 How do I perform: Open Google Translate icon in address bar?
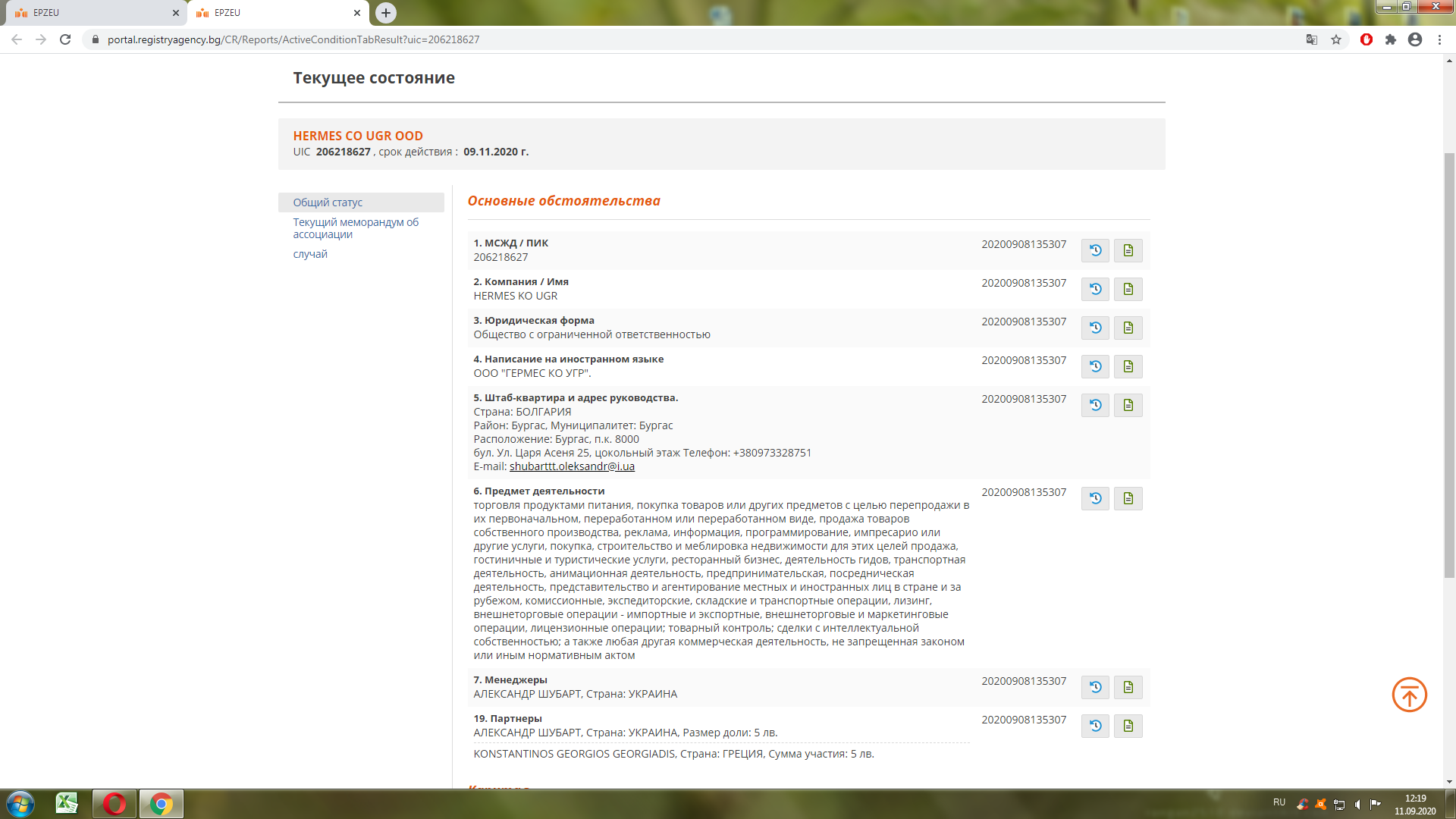point(1311,39)
